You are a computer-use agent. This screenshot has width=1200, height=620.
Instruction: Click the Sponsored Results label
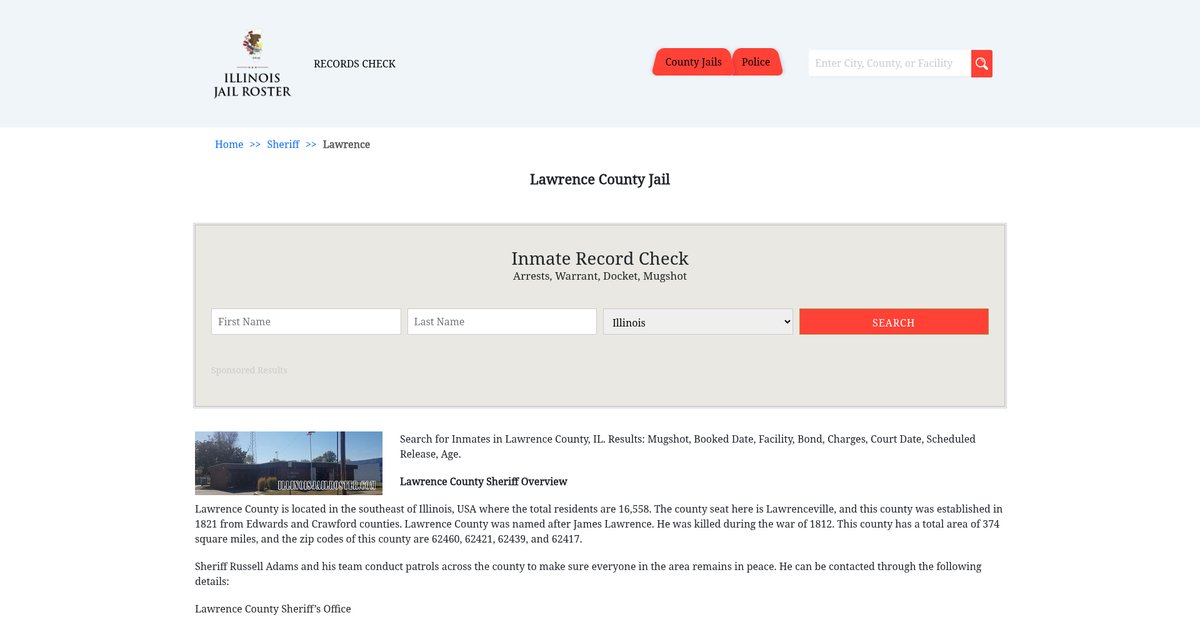point(249,370)
